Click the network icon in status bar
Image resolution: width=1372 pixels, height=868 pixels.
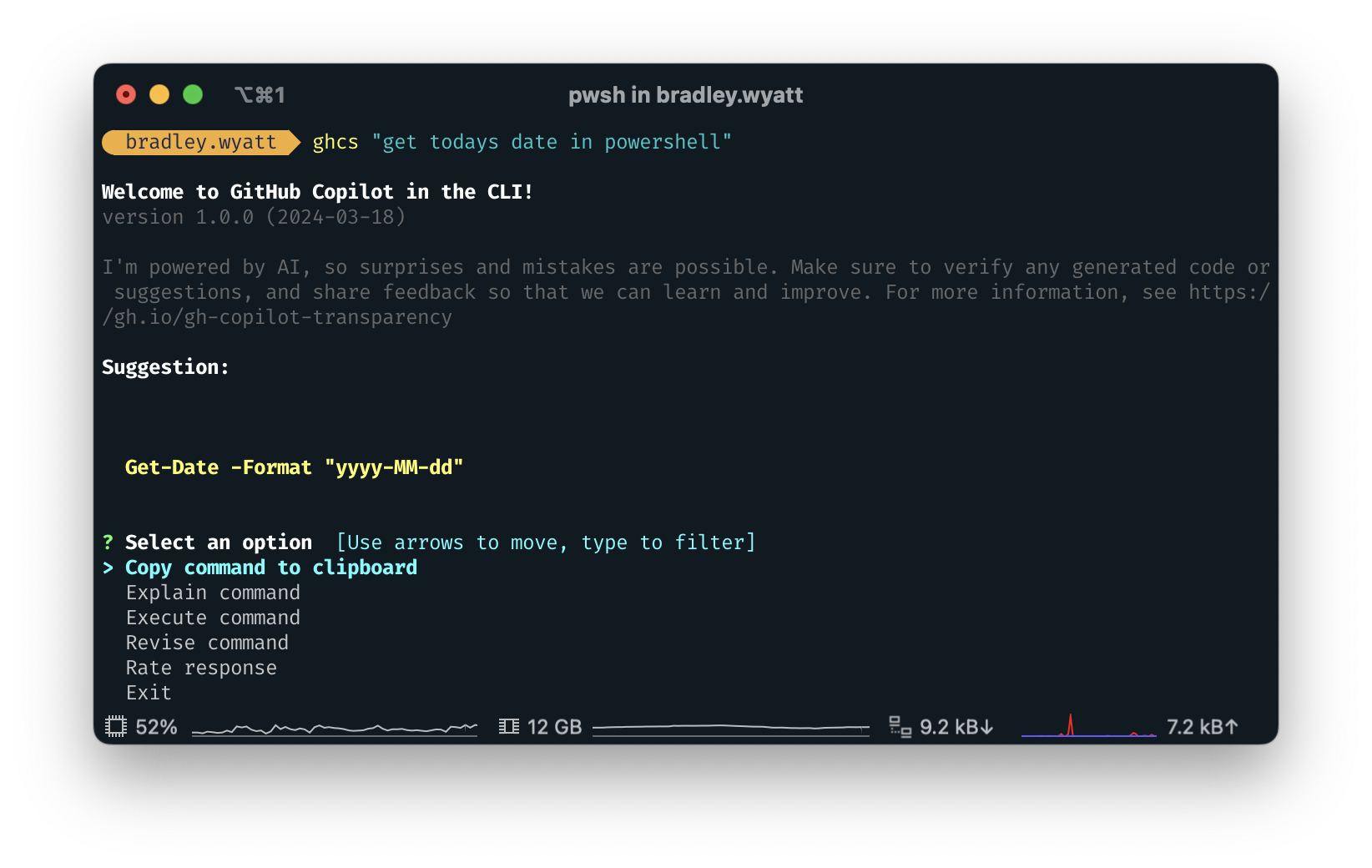coord(900,727)
